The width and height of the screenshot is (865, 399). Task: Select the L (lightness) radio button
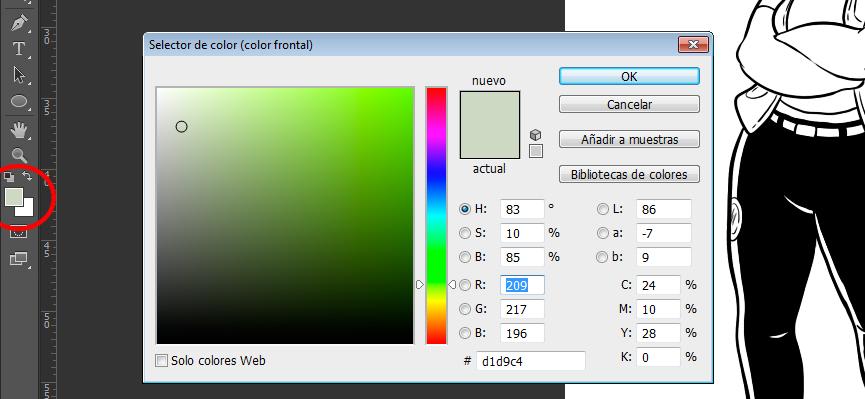click(x=602, y=209)
